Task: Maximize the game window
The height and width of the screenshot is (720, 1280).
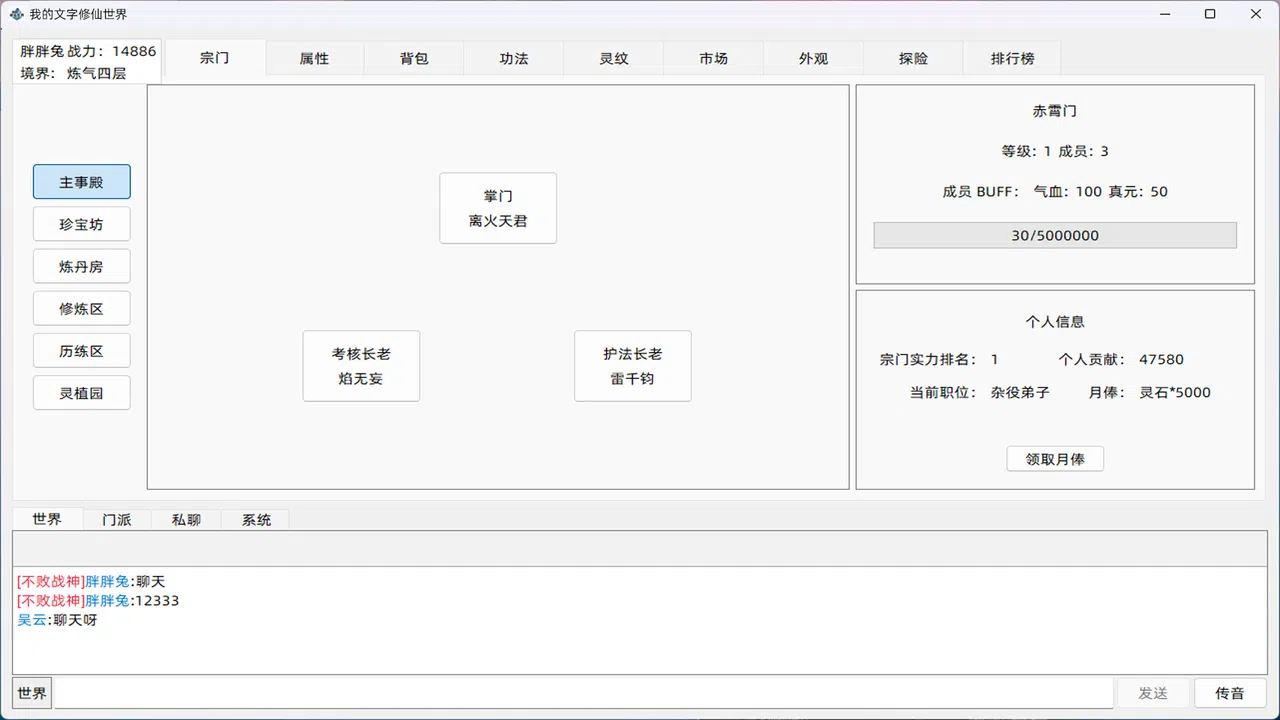Action: pos(1210,14)
